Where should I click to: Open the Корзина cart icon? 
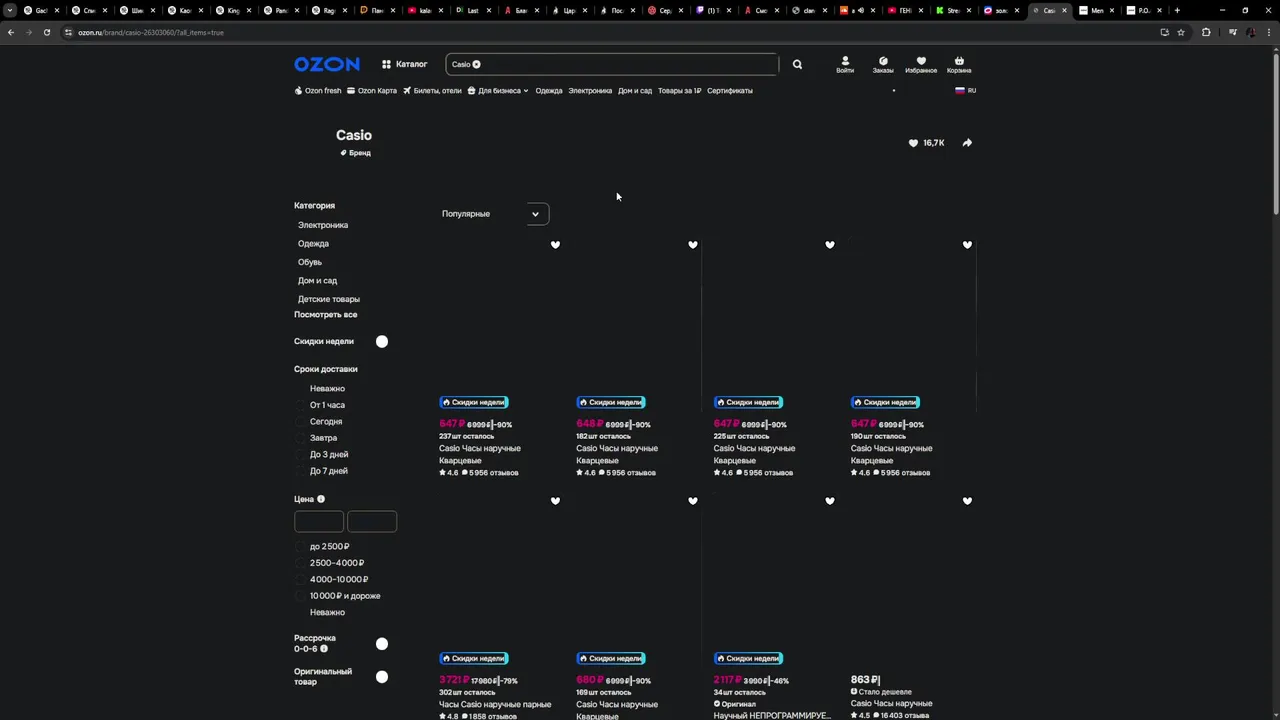coord(959,64)
